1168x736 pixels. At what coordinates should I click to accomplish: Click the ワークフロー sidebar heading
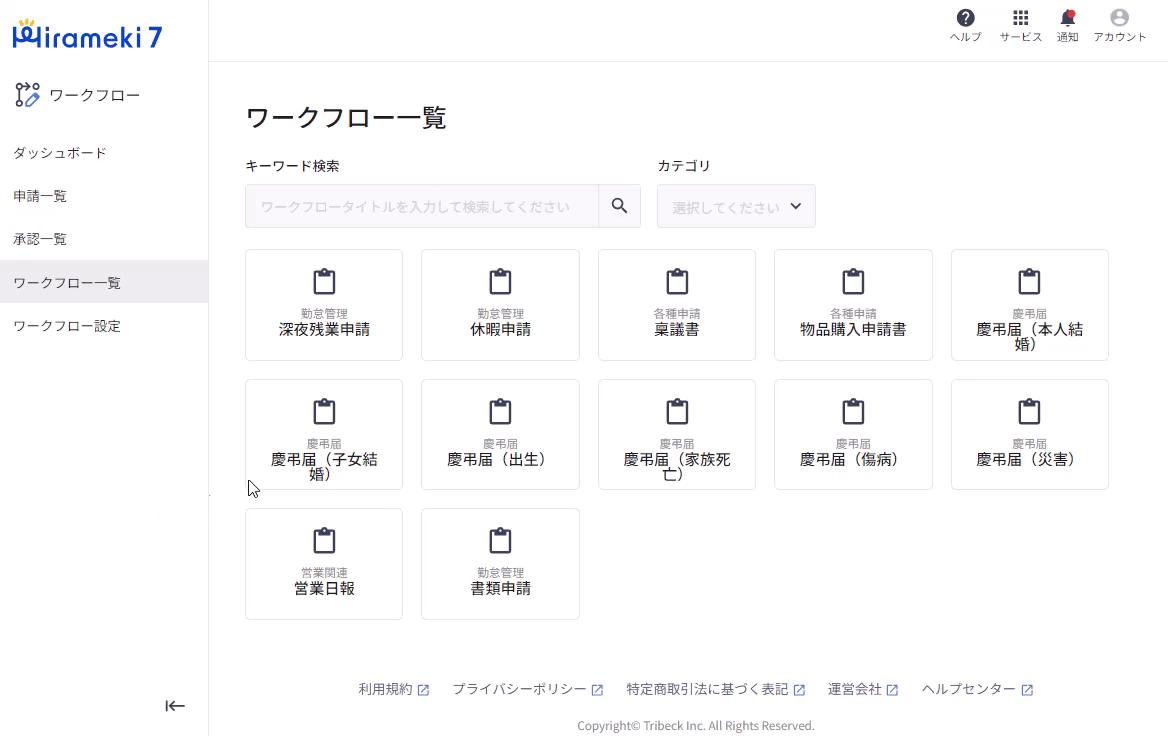[95, 95]
